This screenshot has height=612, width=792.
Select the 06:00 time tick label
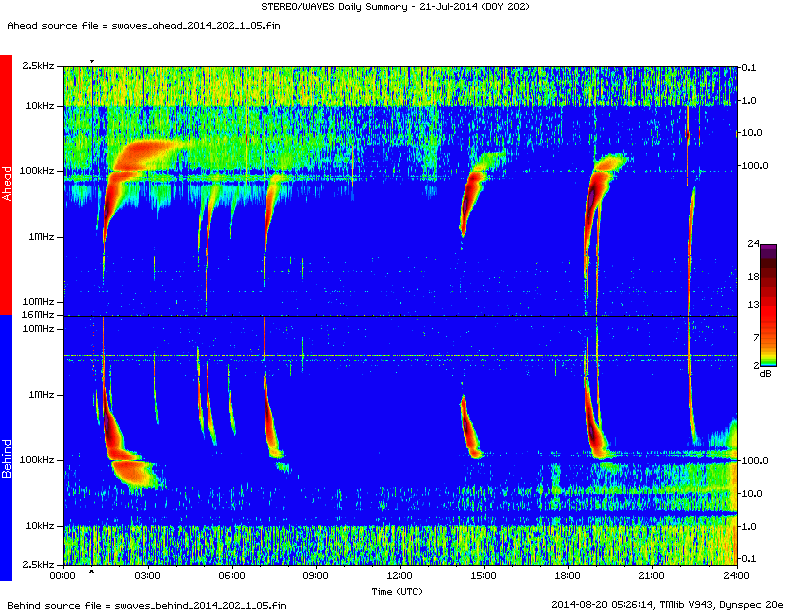tap(232, 576)
